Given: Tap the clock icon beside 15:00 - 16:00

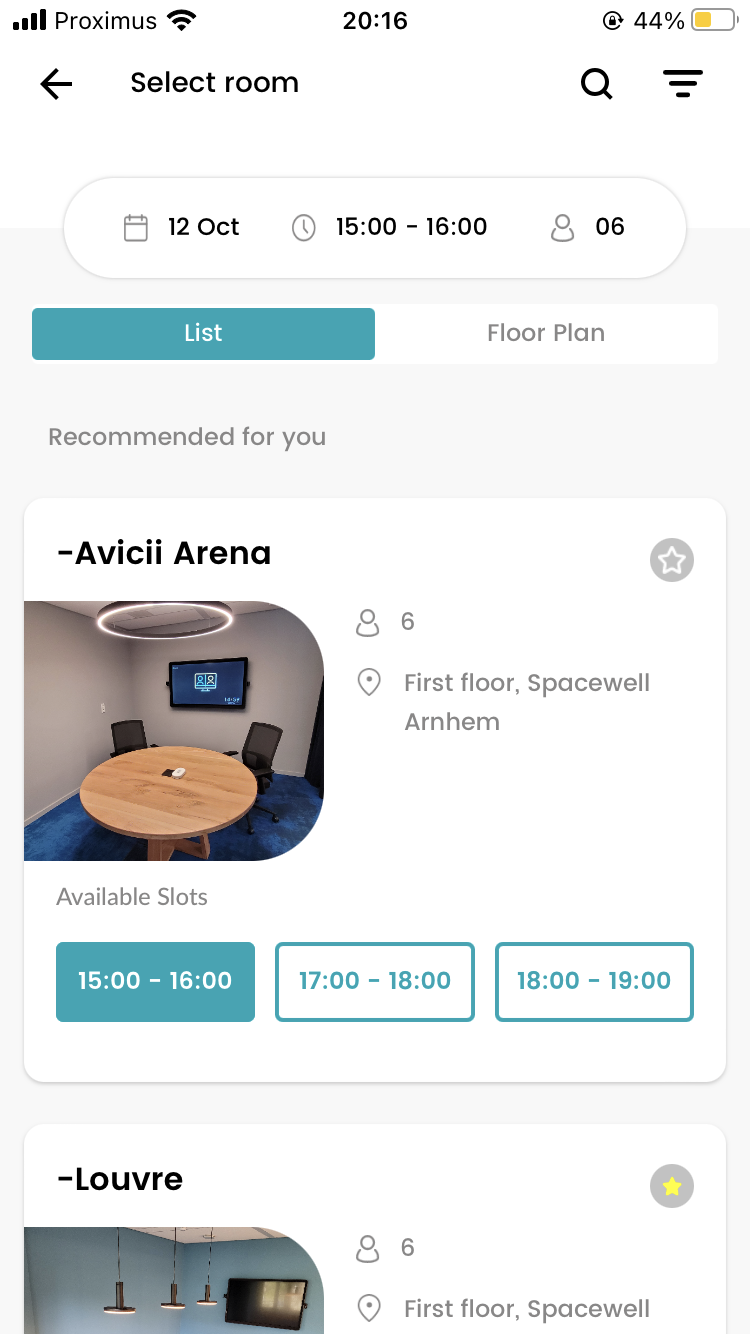Looking at the screenshot, I should click(304, 228).
